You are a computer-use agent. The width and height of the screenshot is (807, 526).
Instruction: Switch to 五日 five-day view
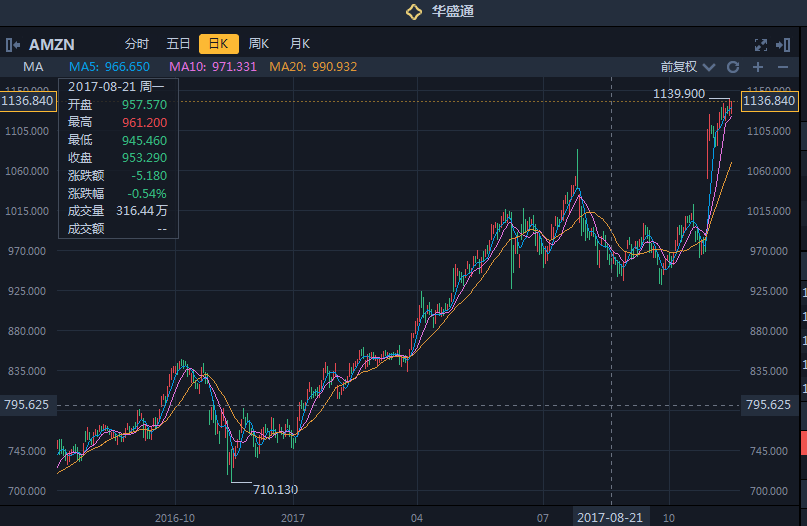click(x=178, y=44)
